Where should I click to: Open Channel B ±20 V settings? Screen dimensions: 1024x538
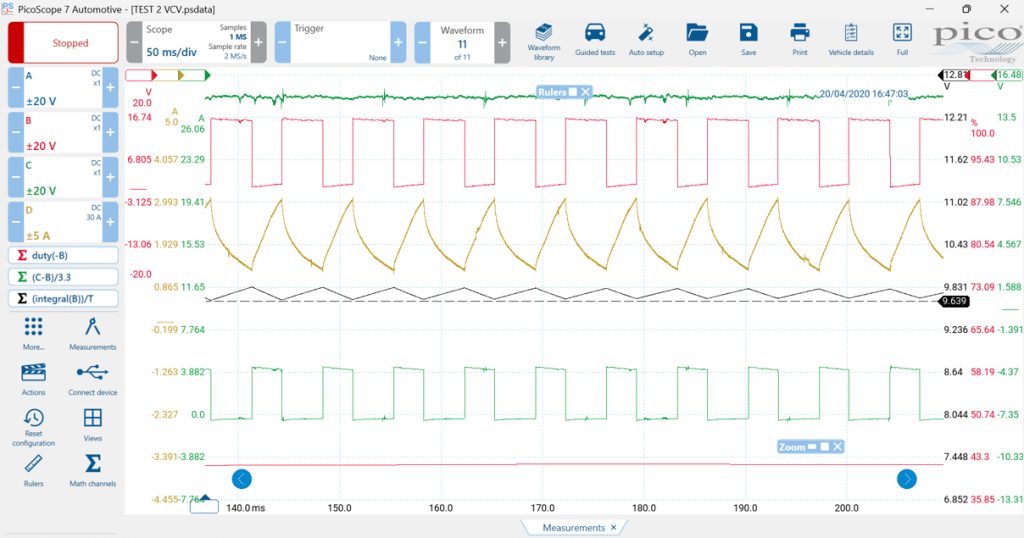coord(63,133)
